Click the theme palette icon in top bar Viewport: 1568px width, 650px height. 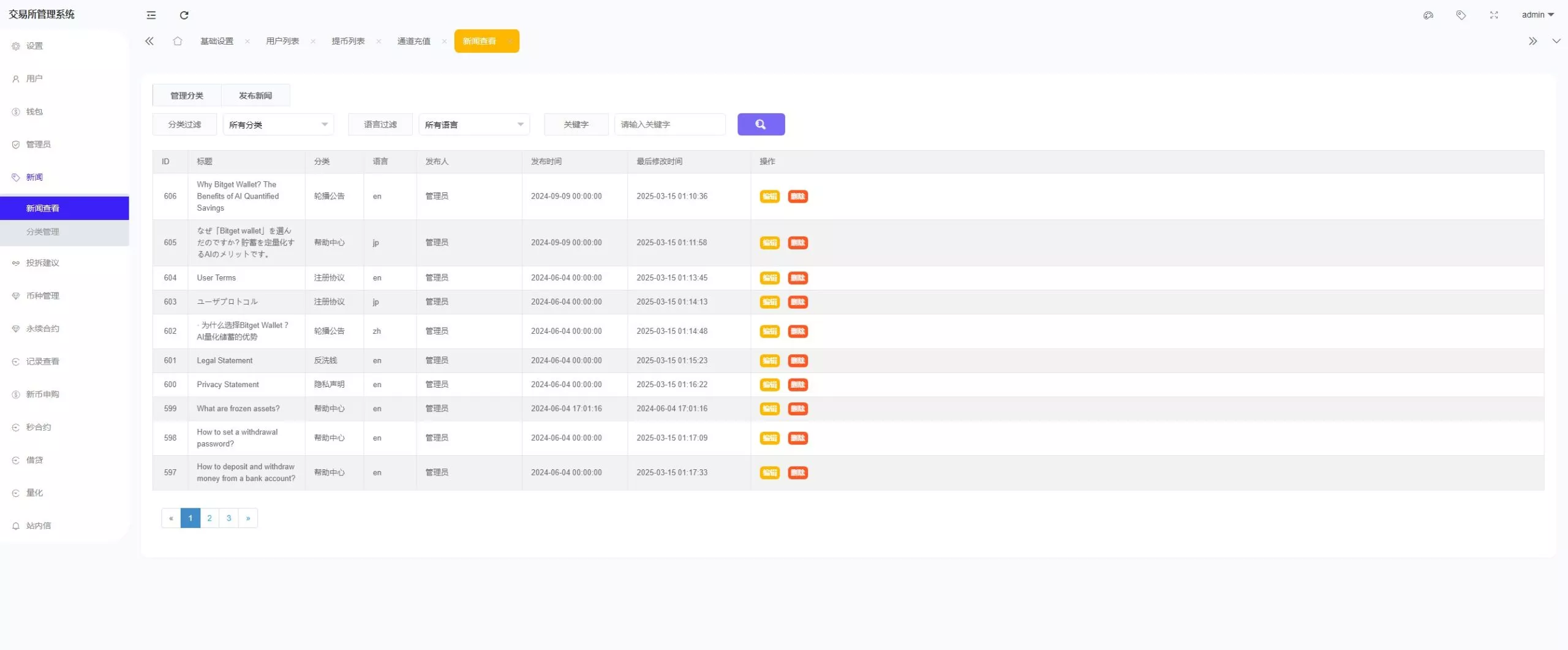pyautogui.click(x=1428, y=15)
